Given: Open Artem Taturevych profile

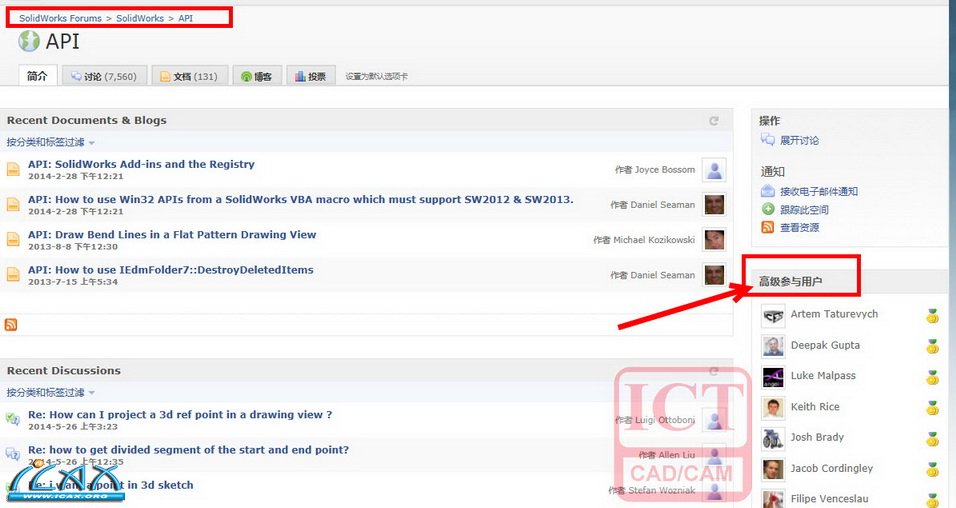Looking at the screenshot, I should click(834, 314).
